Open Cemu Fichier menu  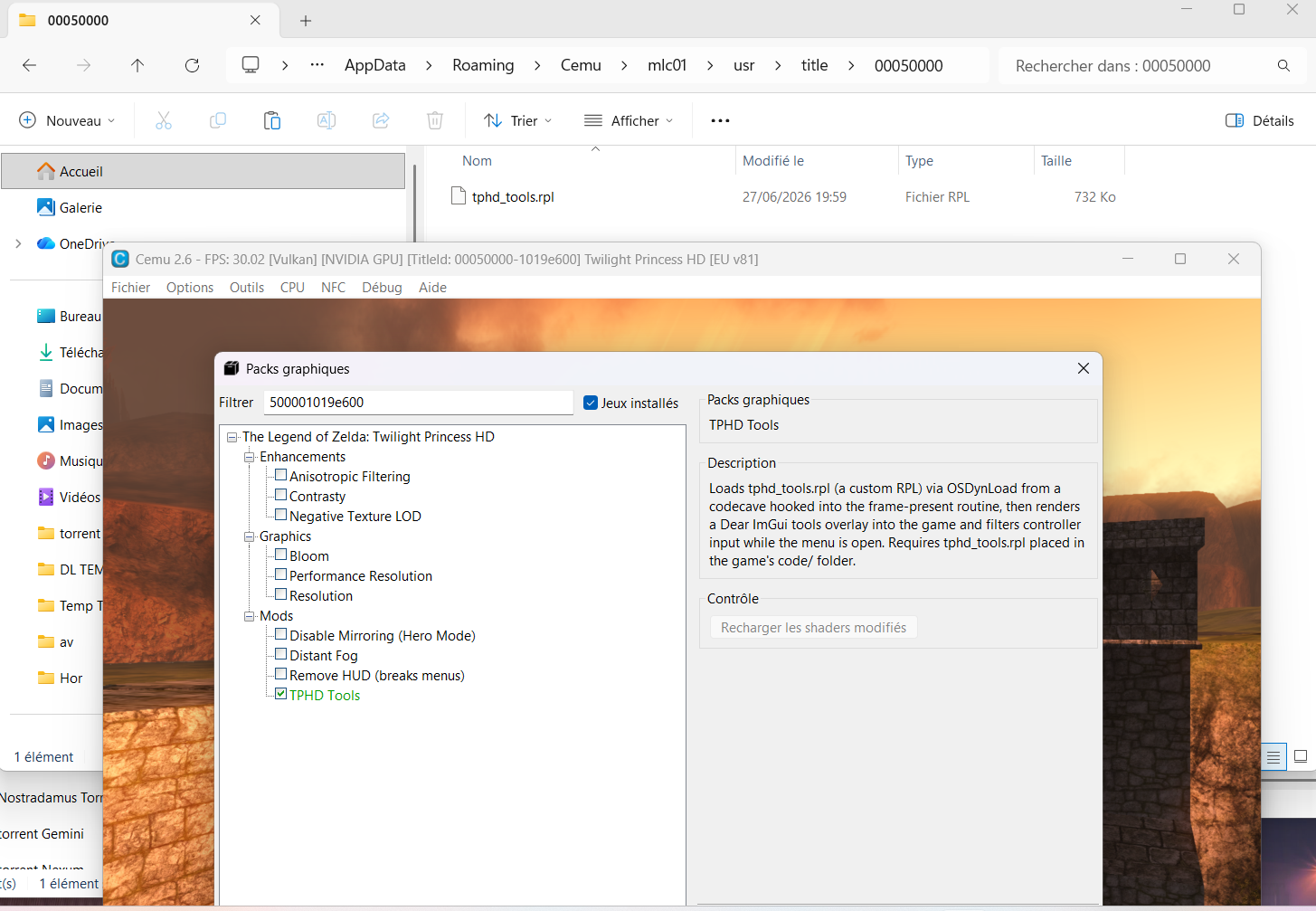(131, 287)
